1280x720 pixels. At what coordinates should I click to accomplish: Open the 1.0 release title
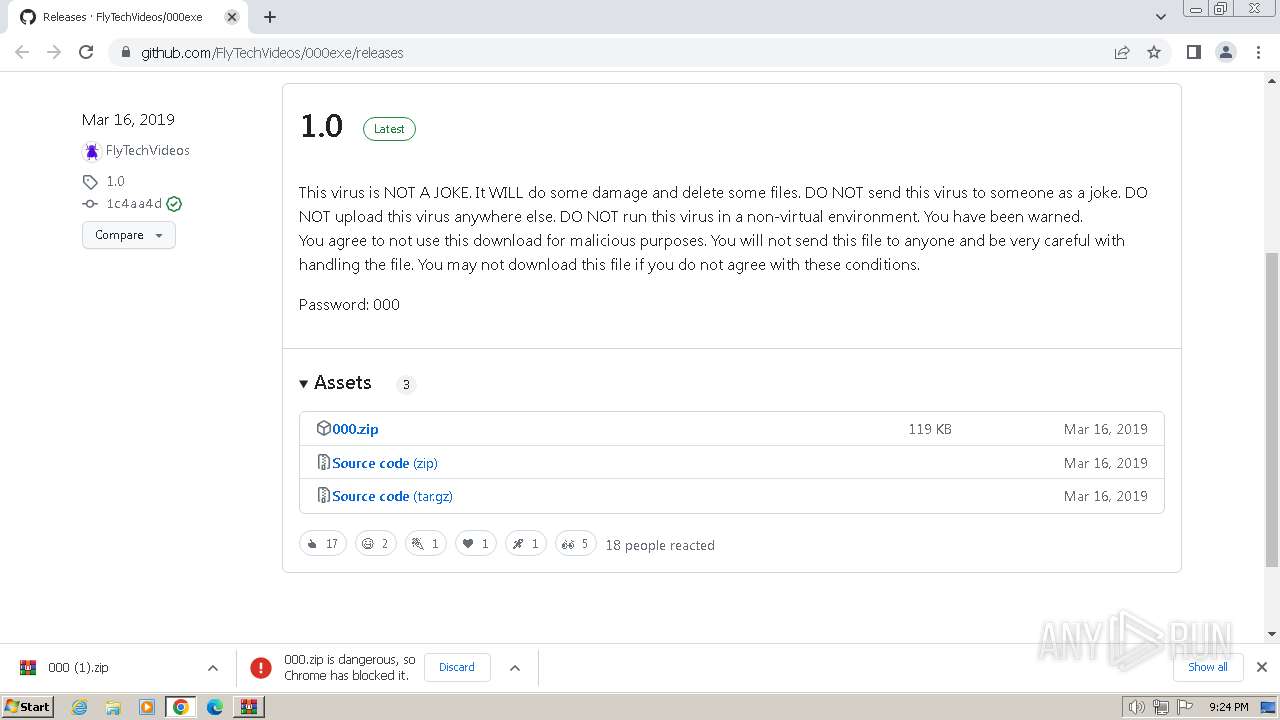(x=321, y=126)
